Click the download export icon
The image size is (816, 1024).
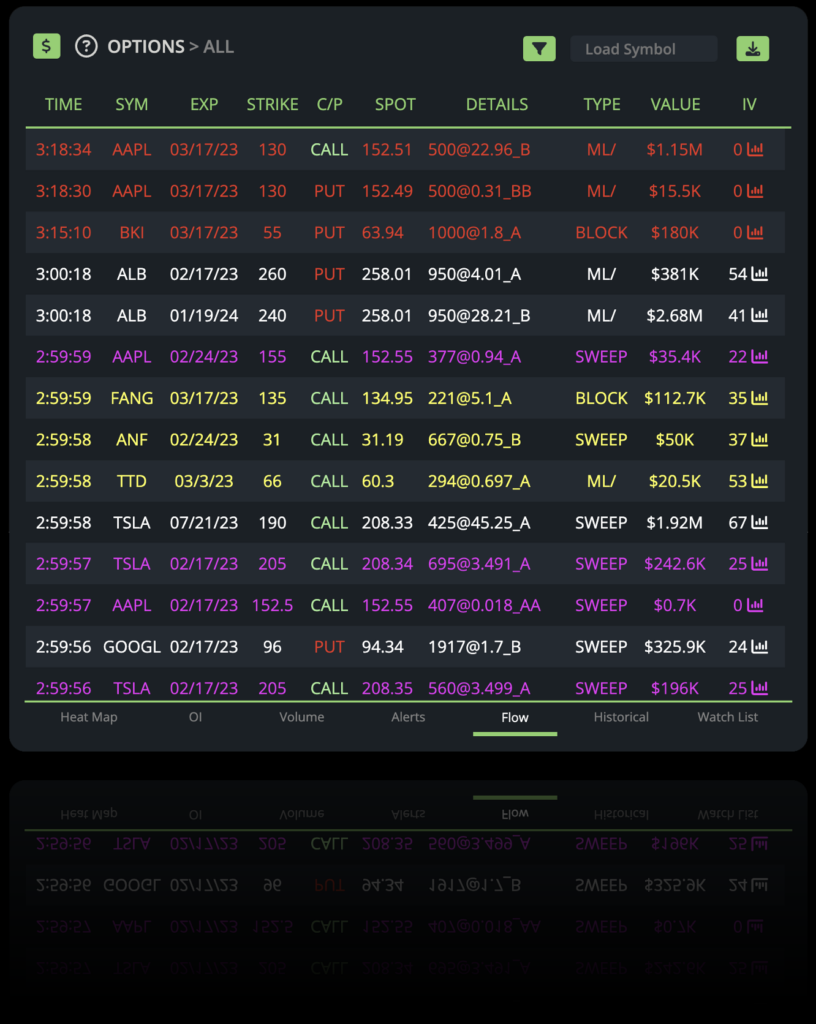click(753, 48)
